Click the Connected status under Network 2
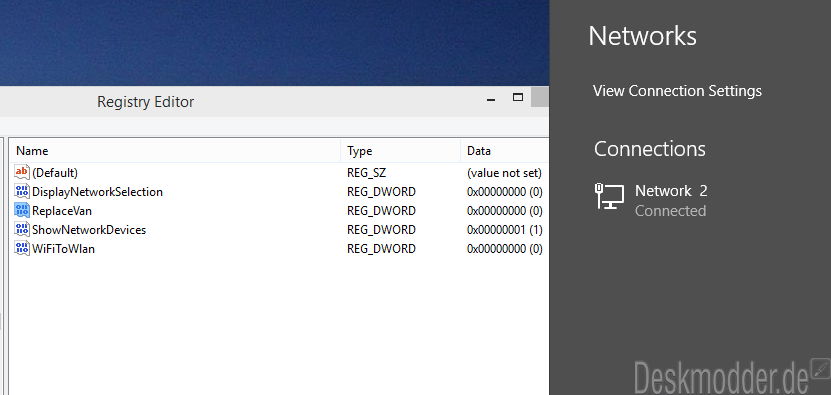 [670, 211]
